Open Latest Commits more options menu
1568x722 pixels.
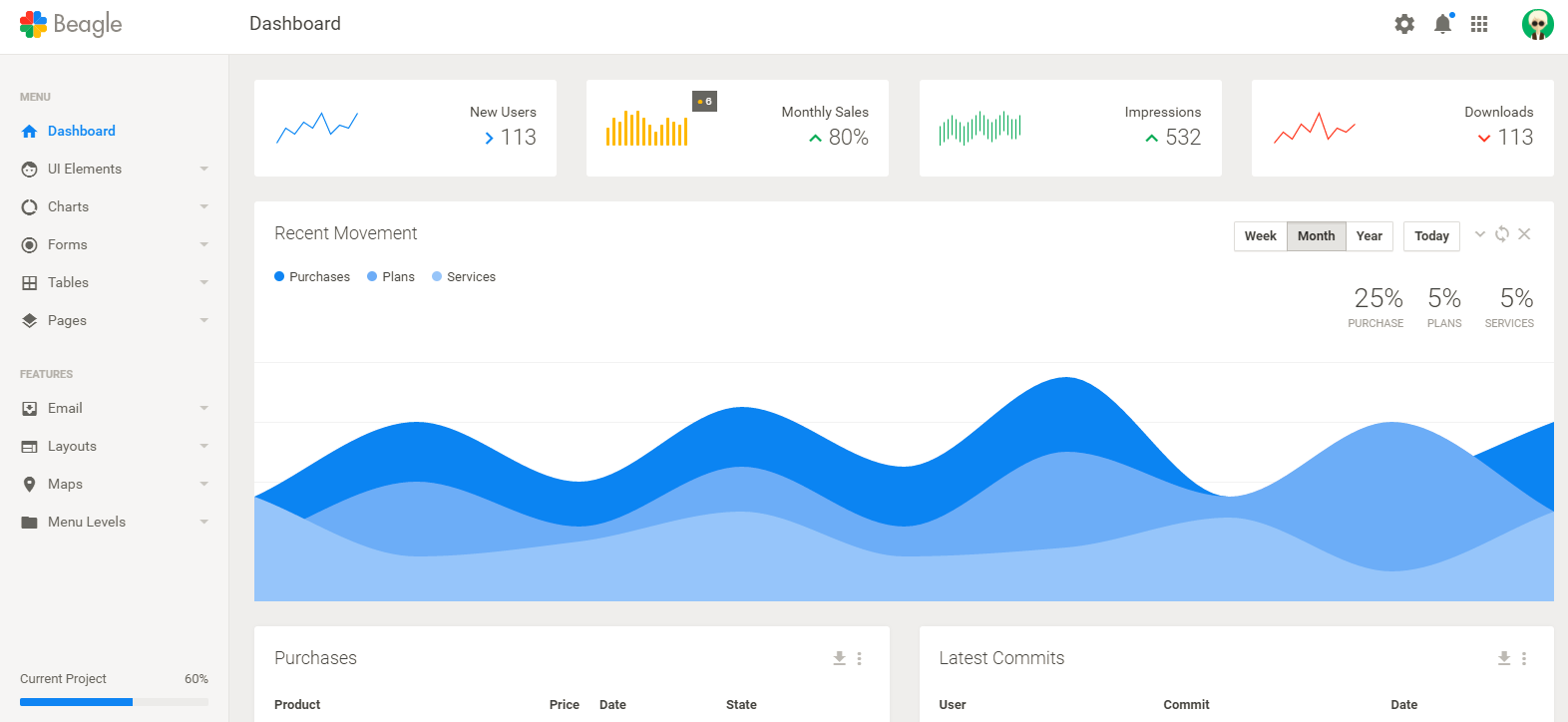[x=1524, y=658]
